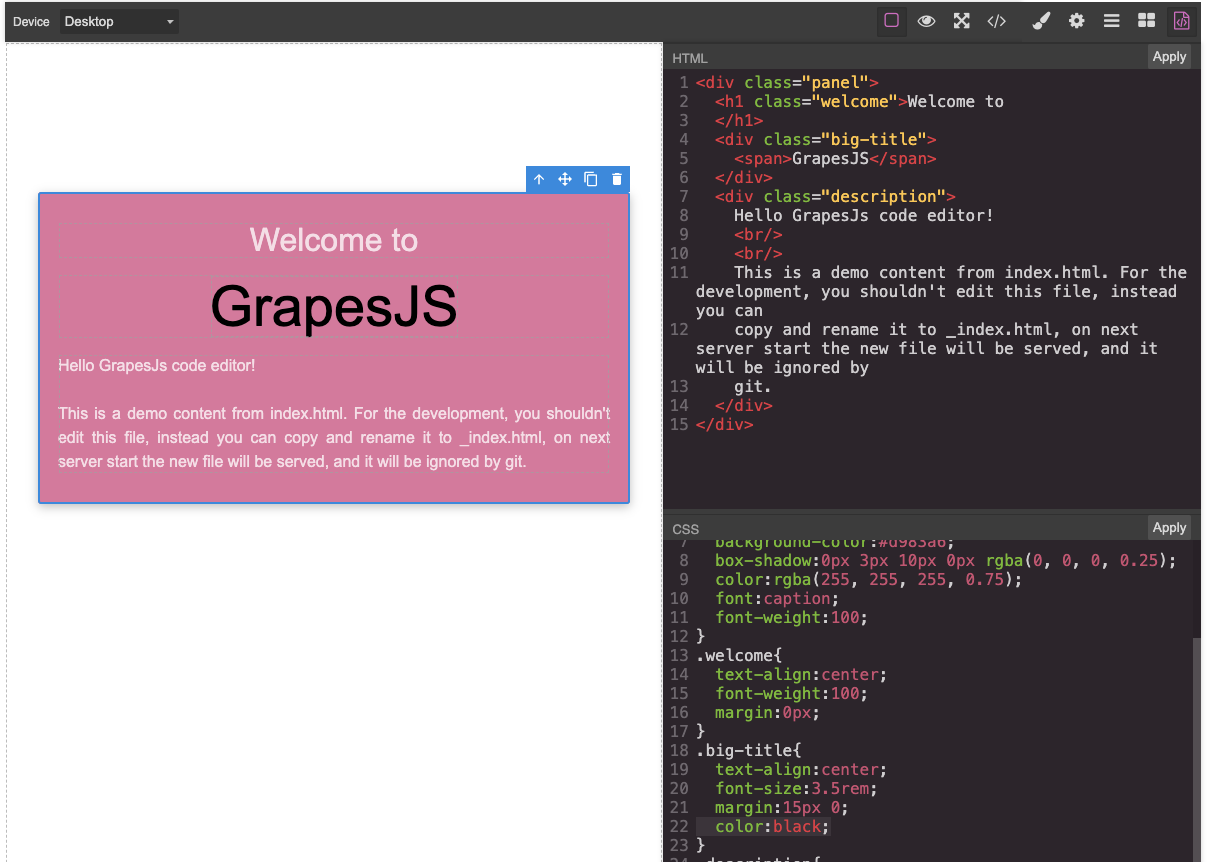Open the Device dropdown showing Desktop
Image resolution: width=1207 pixels, height=862 pixels.
click(119, 21)
